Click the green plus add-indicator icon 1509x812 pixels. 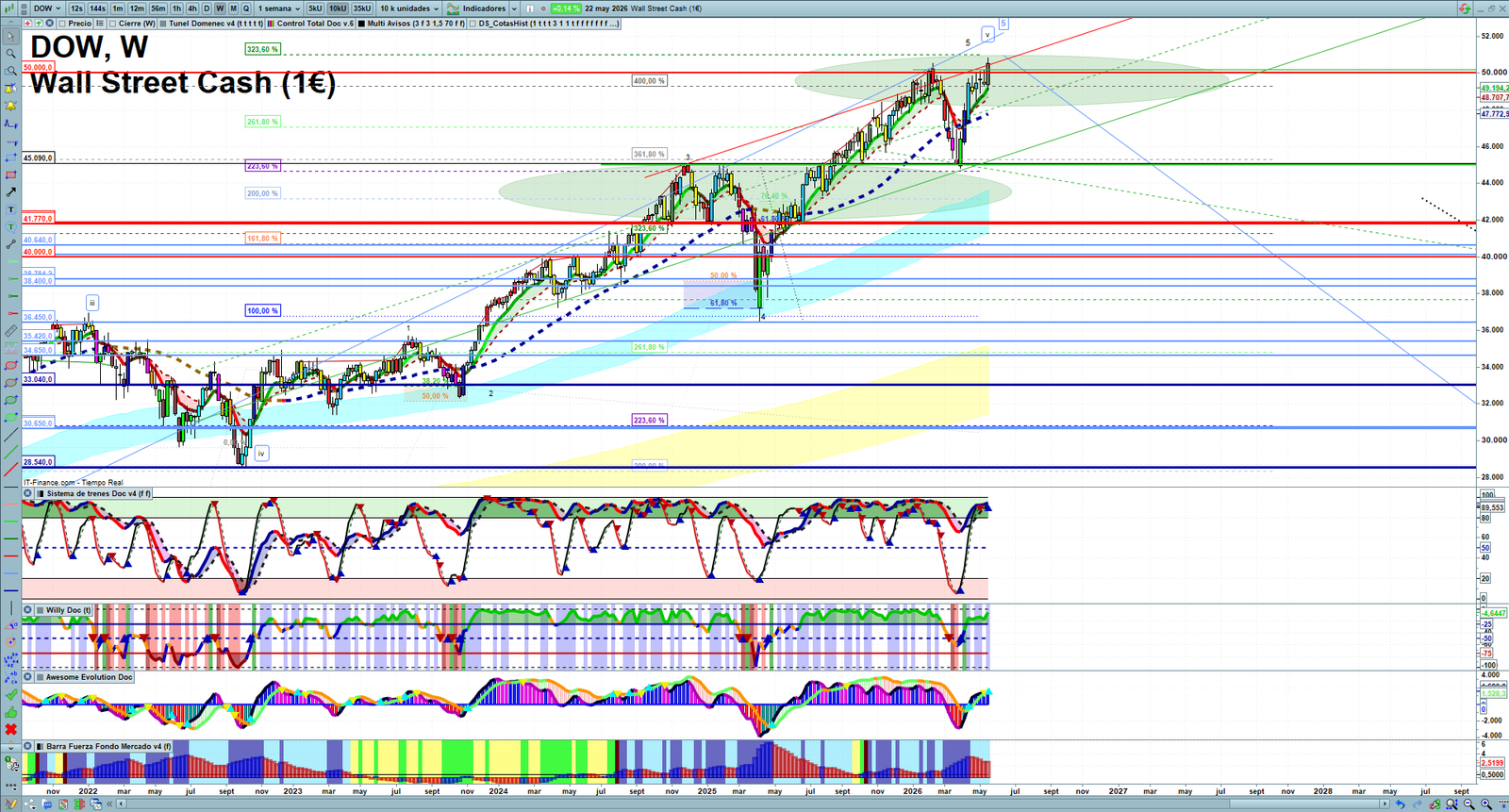coord(39,24)
